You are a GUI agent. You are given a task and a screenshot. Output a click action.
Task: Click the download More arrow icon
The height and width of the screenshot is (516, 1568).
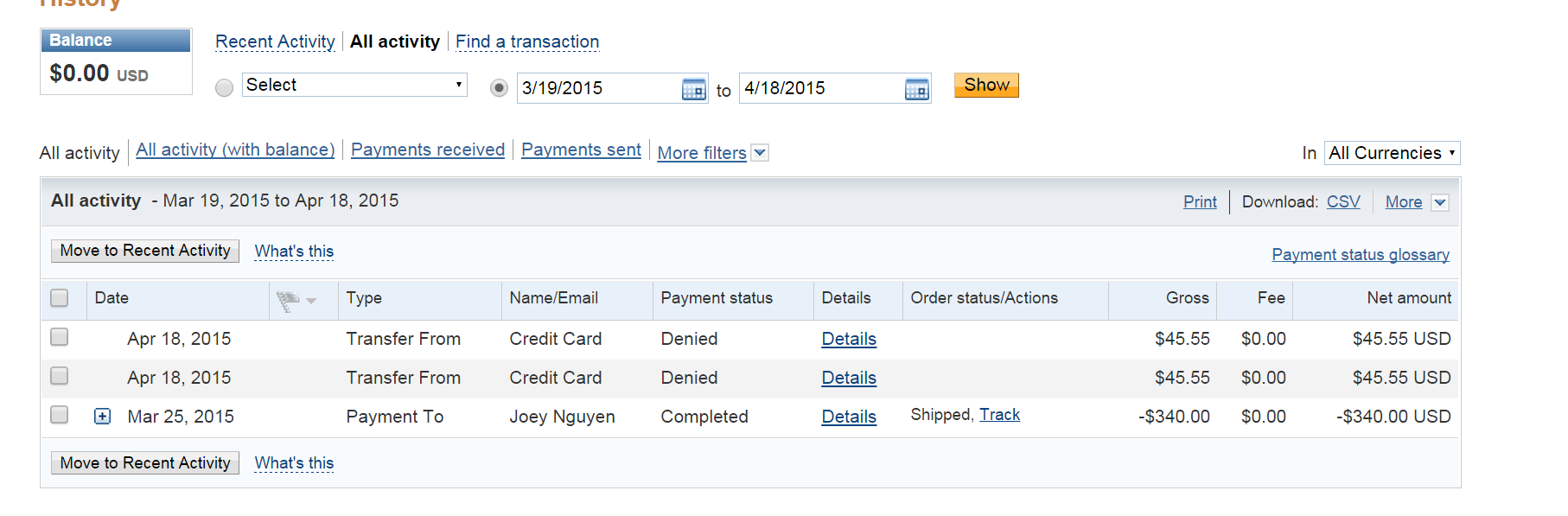click(1439, 203)
